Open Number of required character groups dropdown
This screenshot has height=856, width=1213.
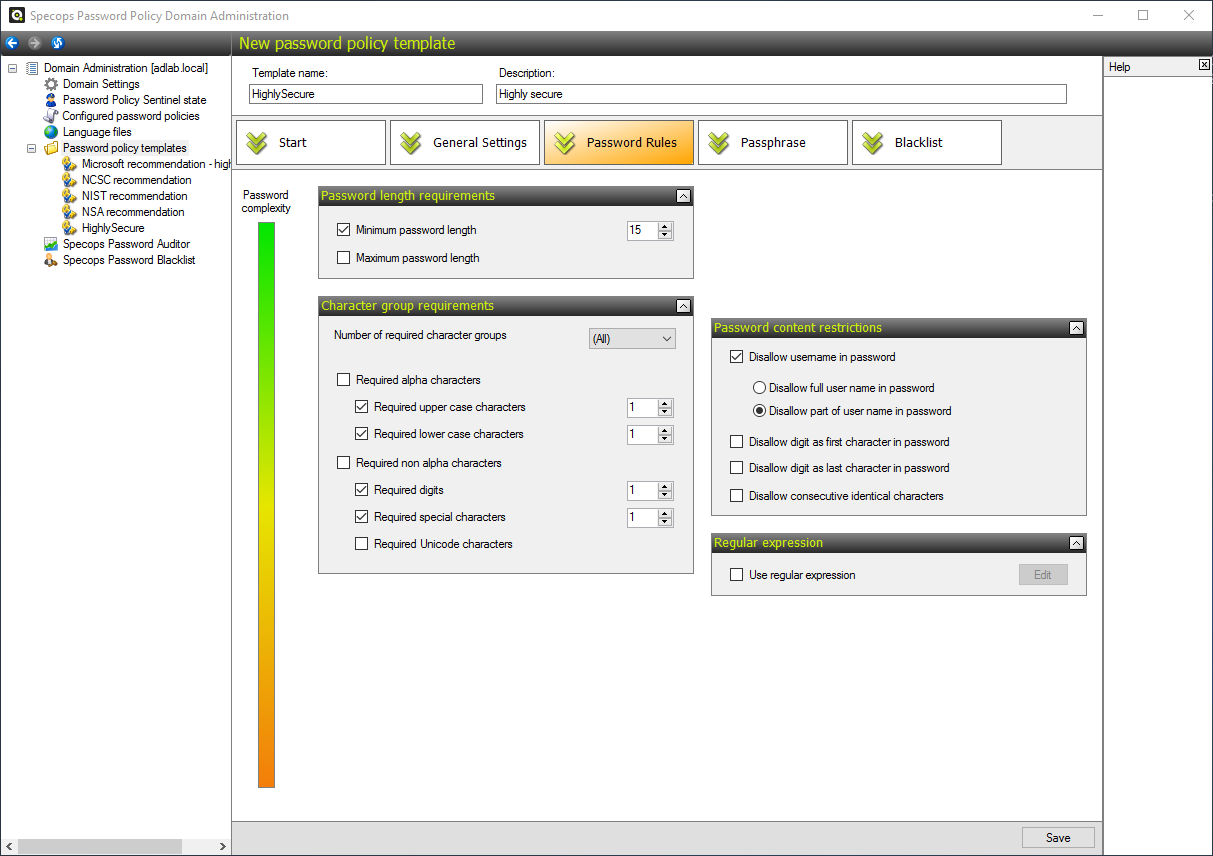[x=632, y=339]
